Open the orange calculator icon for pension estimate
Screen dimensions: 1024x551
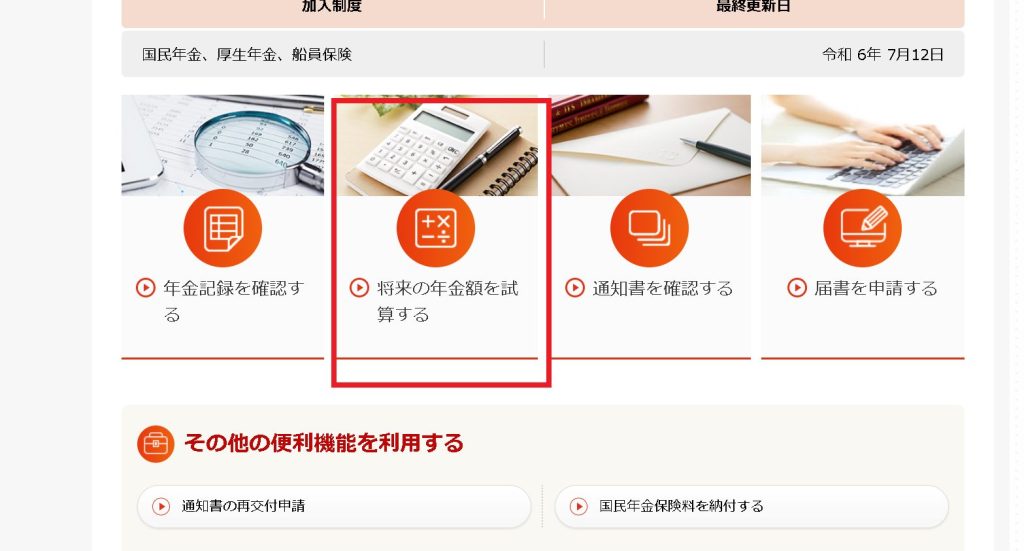(436, 228)
